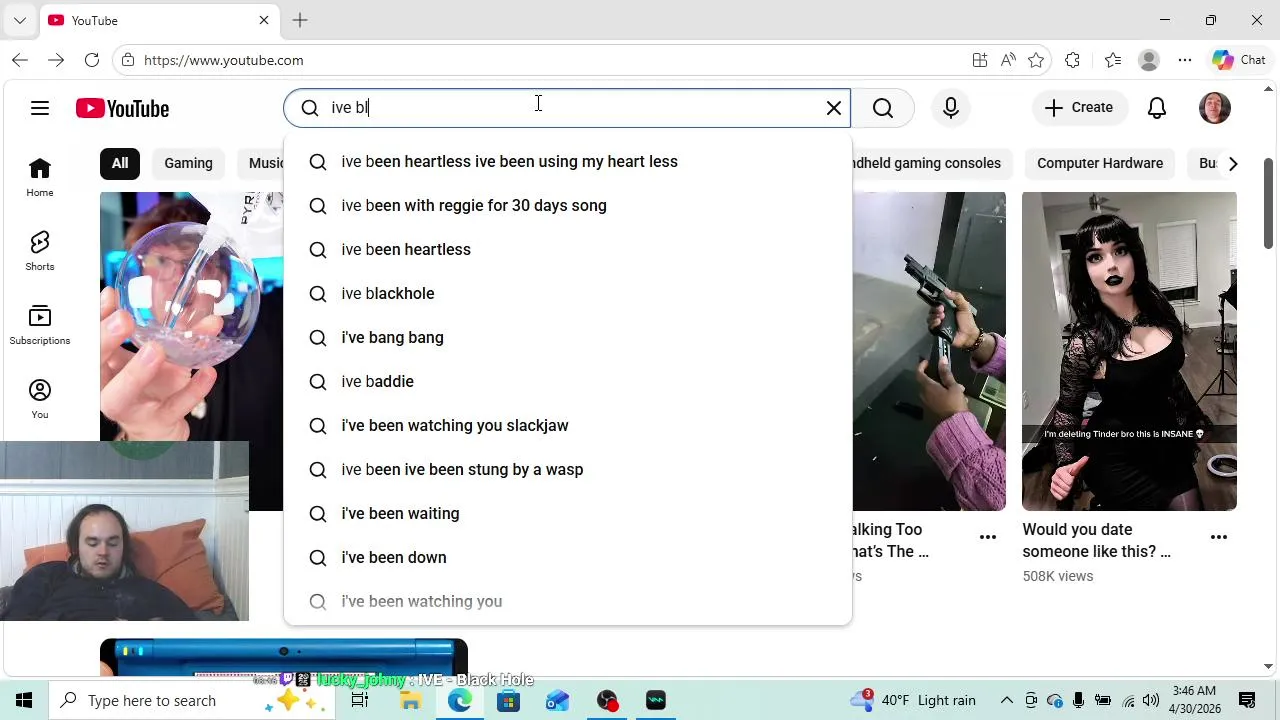Refresh the page
This screenshot has height=720, width=1280.
click(x=92, y=60)
